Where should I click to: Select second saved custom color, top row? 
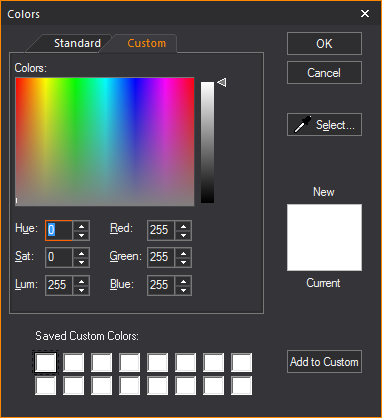click(74, 362)
